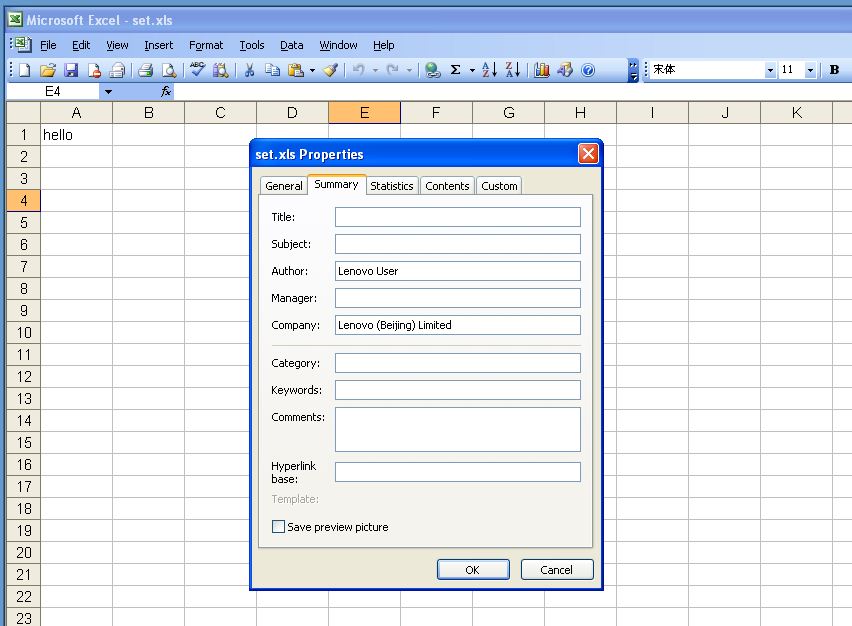Select the row 12 header
The image size is (852, 626).
pyautogui.click(x=23, y=377)
